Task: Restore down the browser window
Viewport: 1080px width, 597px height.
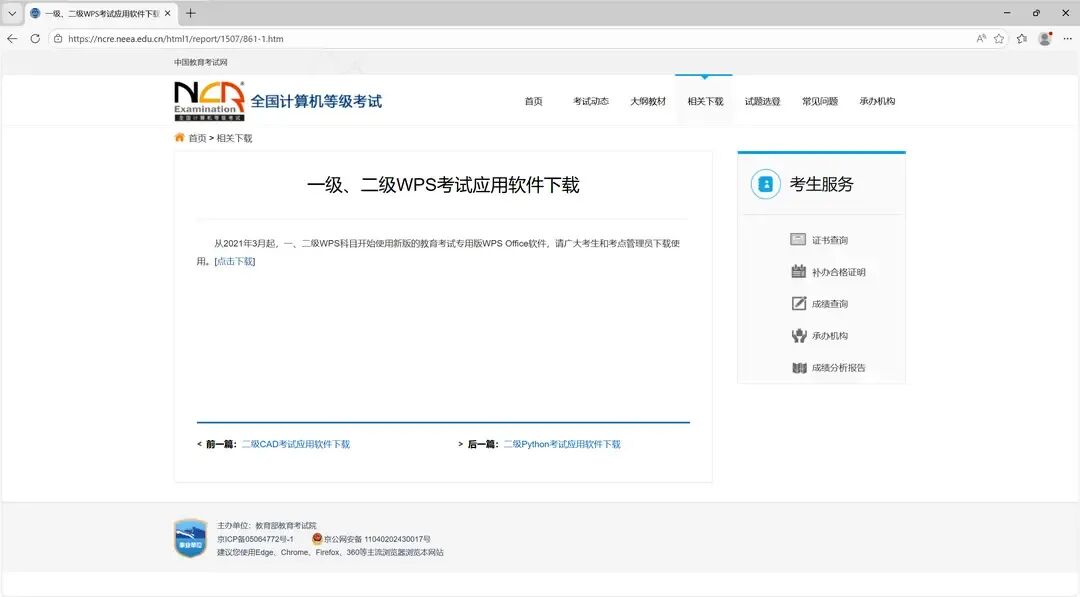Action: pos(1036,12)
